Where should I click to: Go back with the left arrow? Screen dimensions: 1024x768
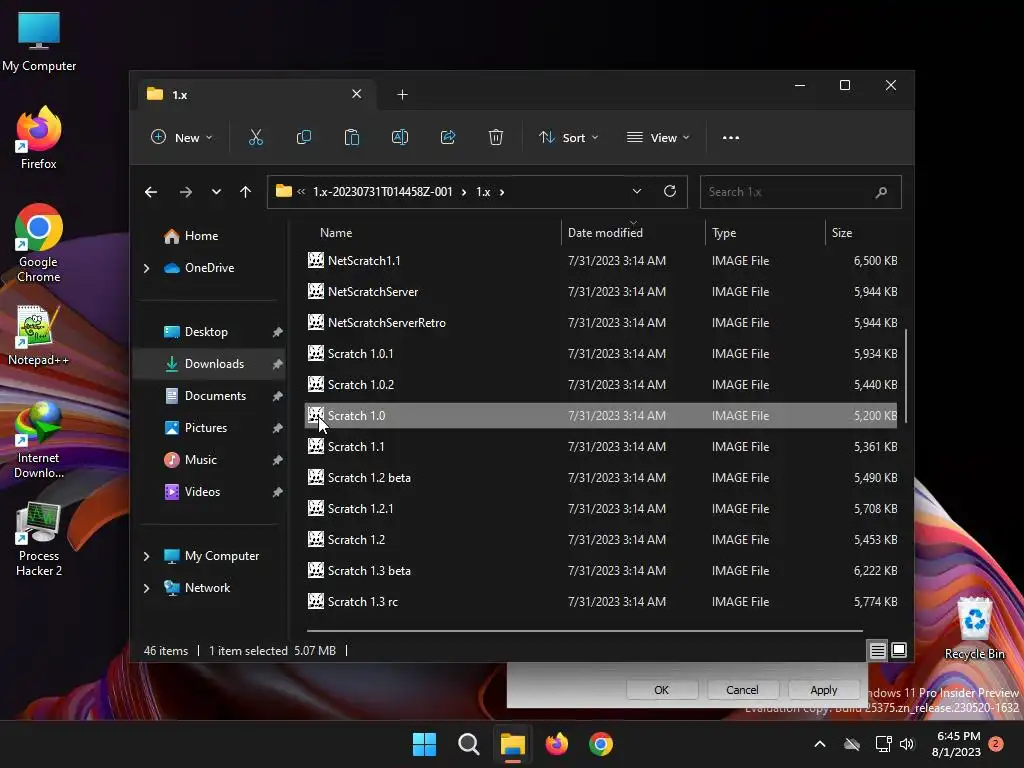pos(151,192)
